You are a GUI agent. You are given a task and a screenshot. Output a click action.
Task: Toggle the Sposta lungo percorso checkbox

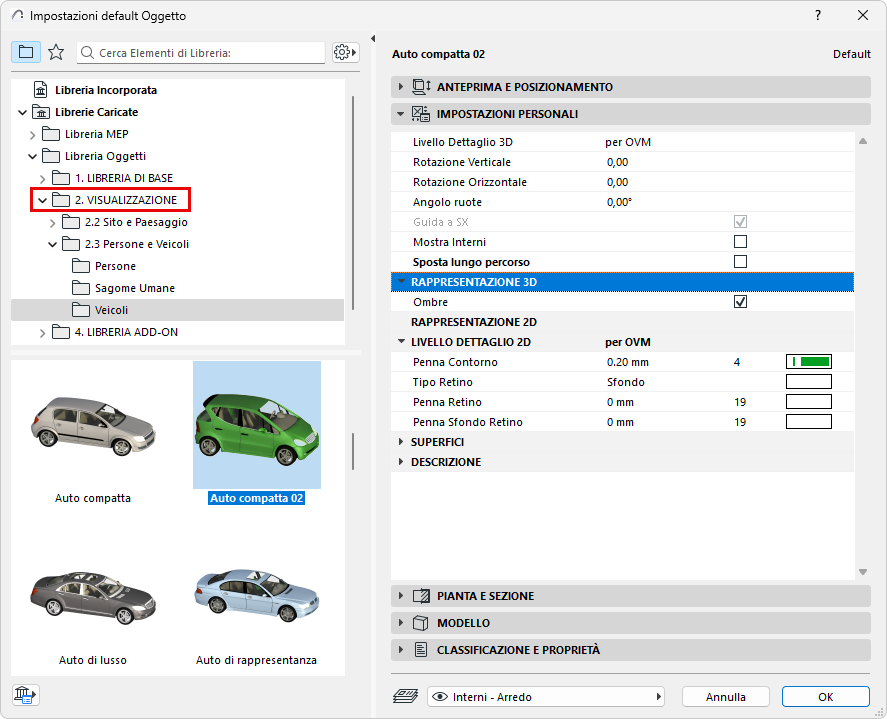click(741, 262)
